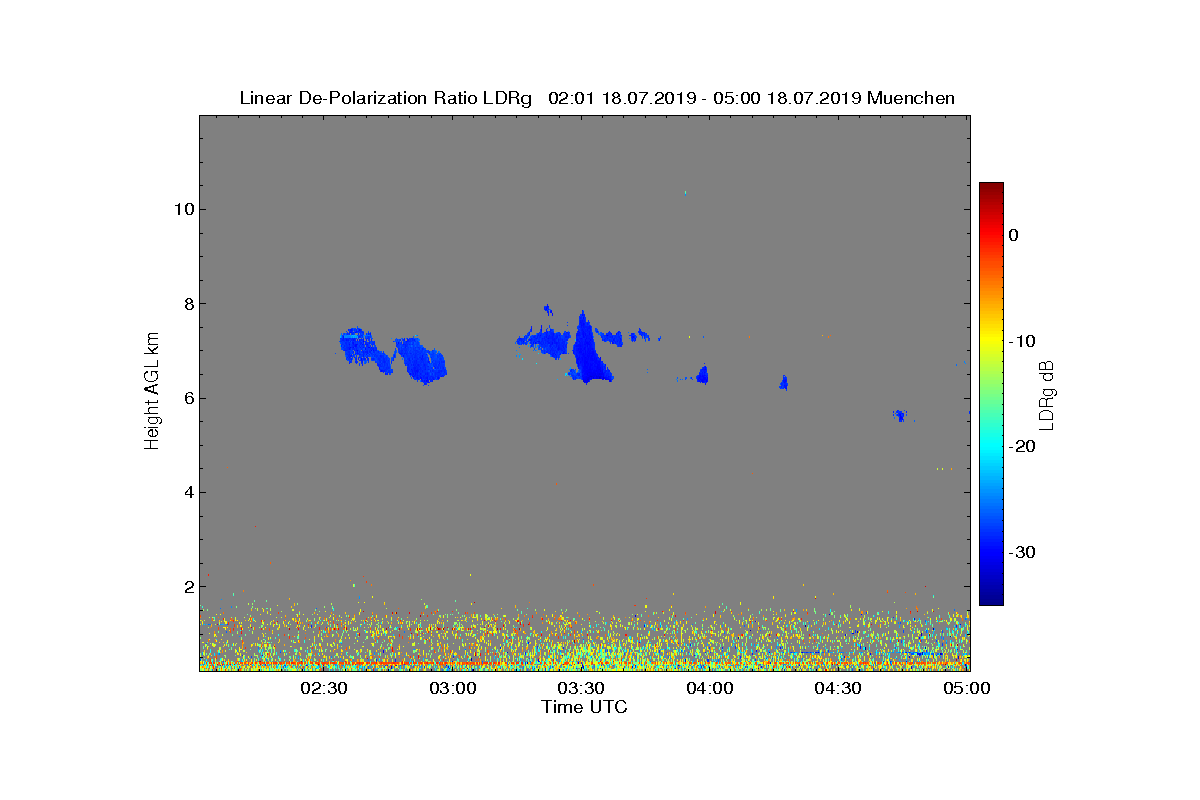This screenshot has height=800, width=1200.
Task: Click the 03:30 time tick label
Action: tap(580, 689)
